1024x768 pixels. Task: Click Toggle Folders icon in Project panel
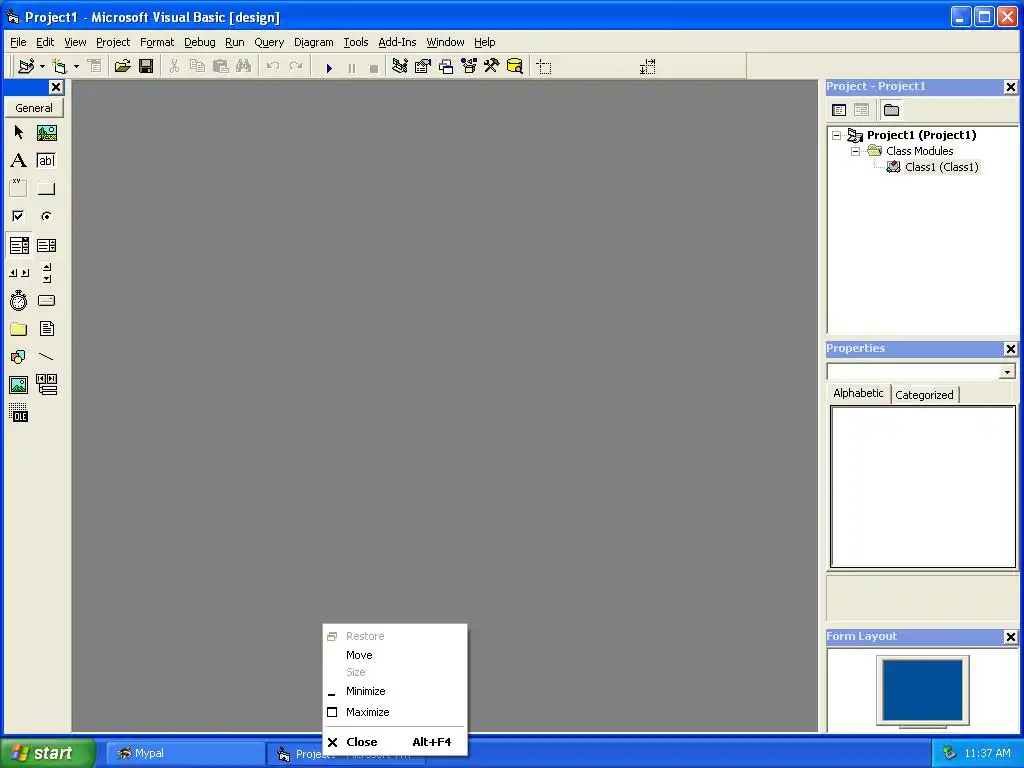pyautogui.click(x=891, y=110)
